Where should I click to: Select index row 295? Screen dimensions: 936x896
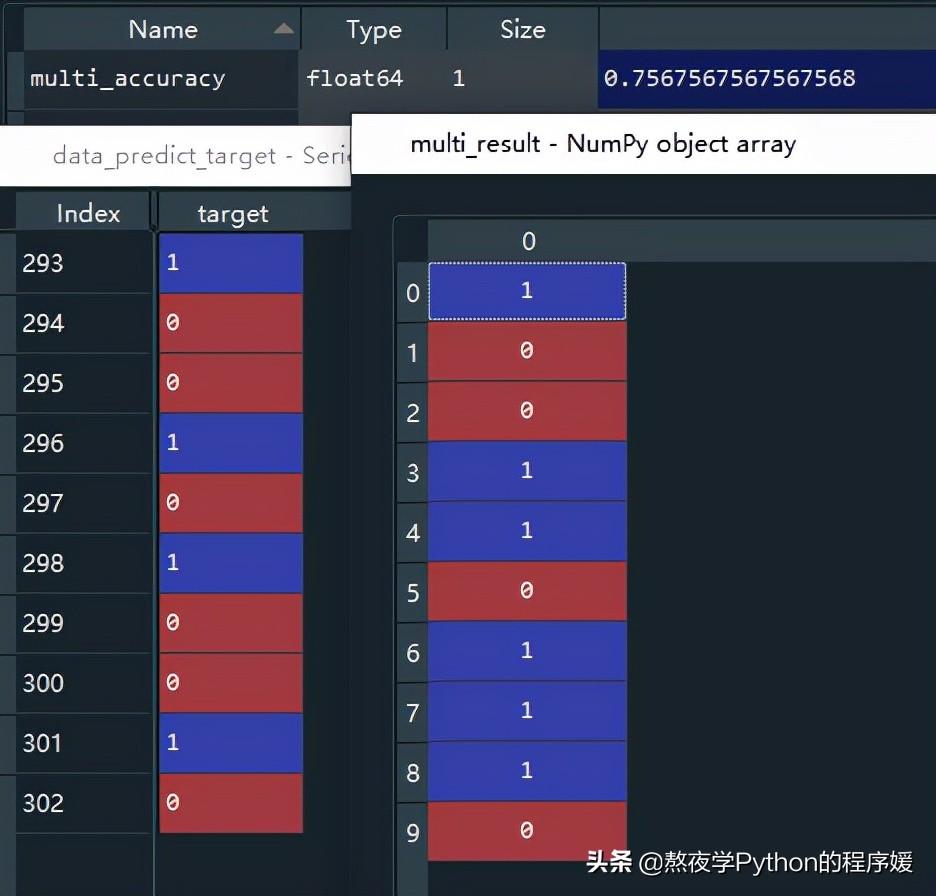(83, 383)
